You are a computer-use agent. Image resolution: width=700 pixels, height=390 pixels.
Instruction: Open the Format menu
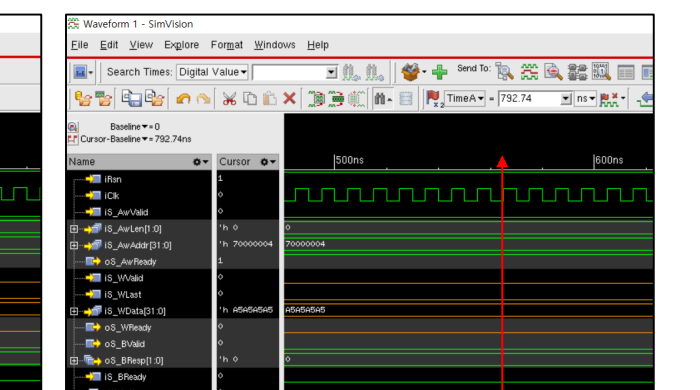click(x=227, y=45)
